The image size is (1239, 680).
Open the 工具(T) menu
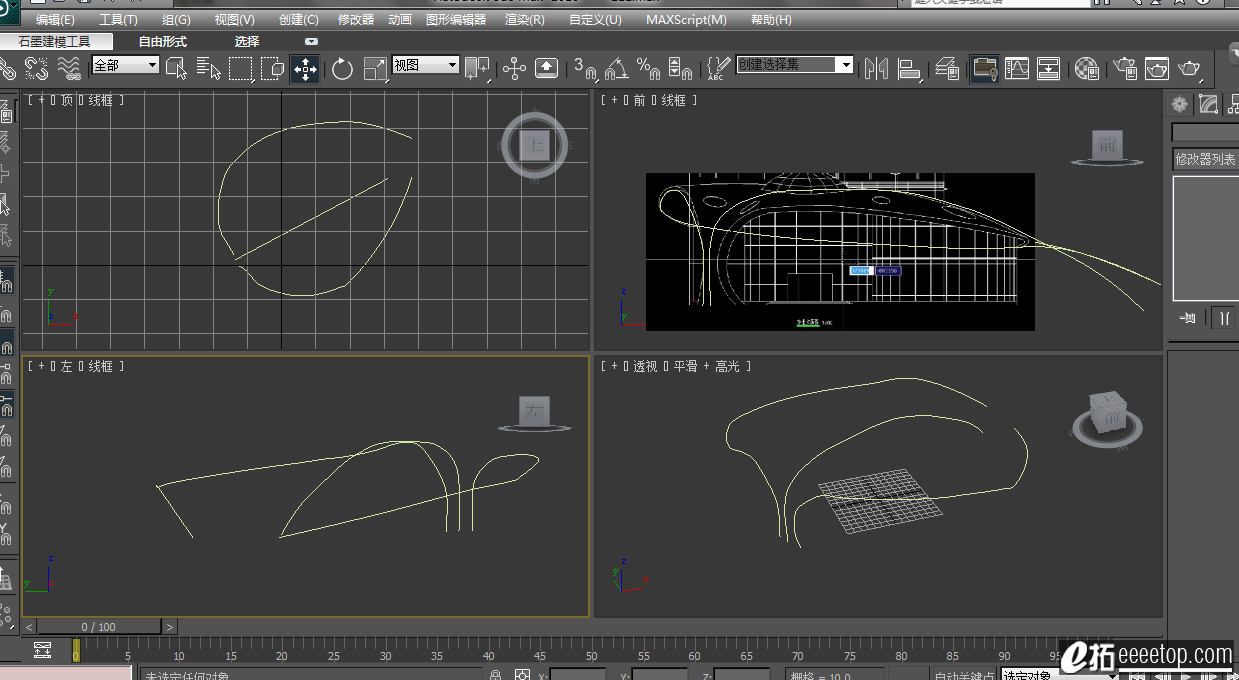coord(118,19)
